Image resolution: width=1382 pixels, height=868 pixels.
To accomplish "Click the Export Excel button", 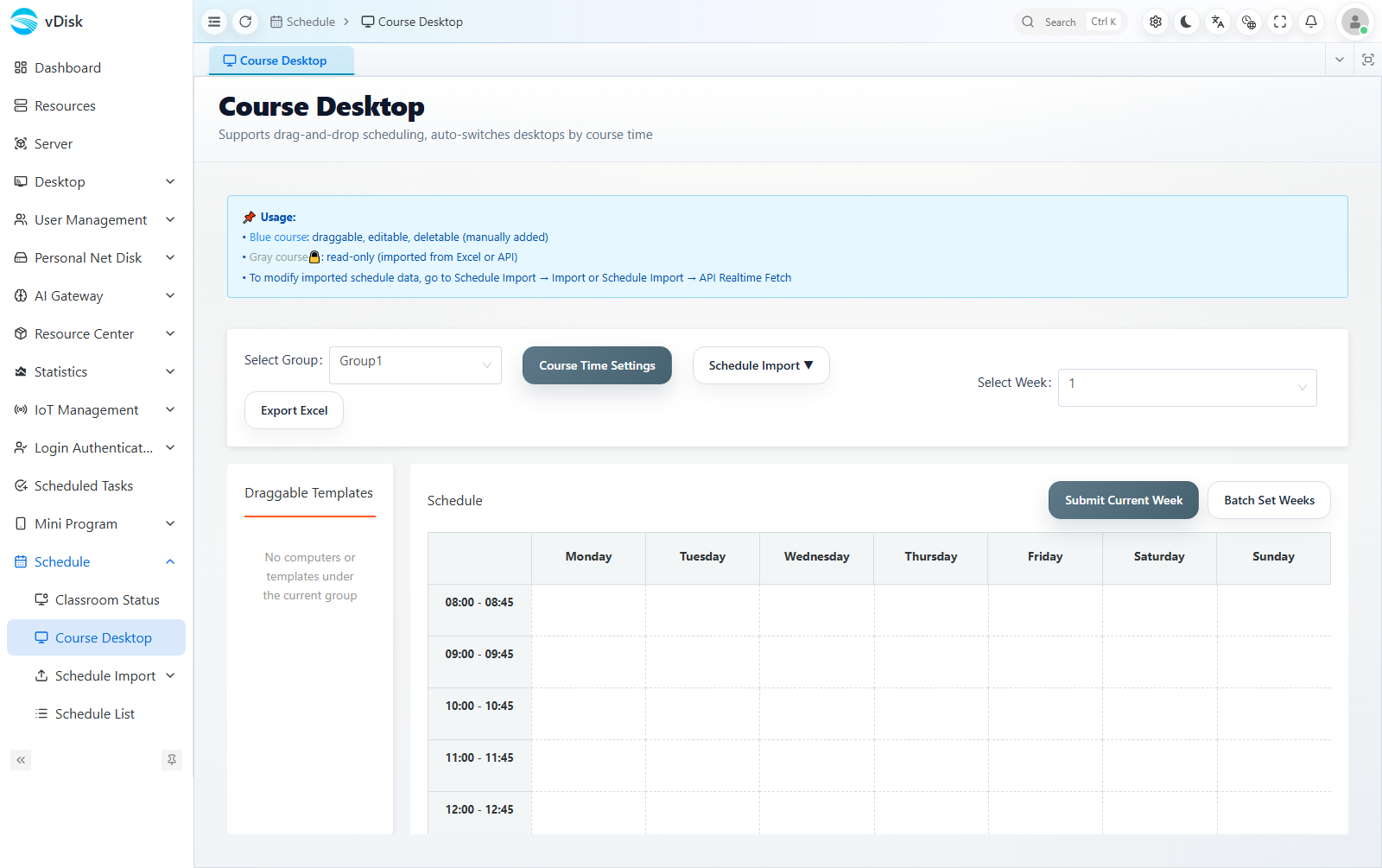I will click(294, 410).
